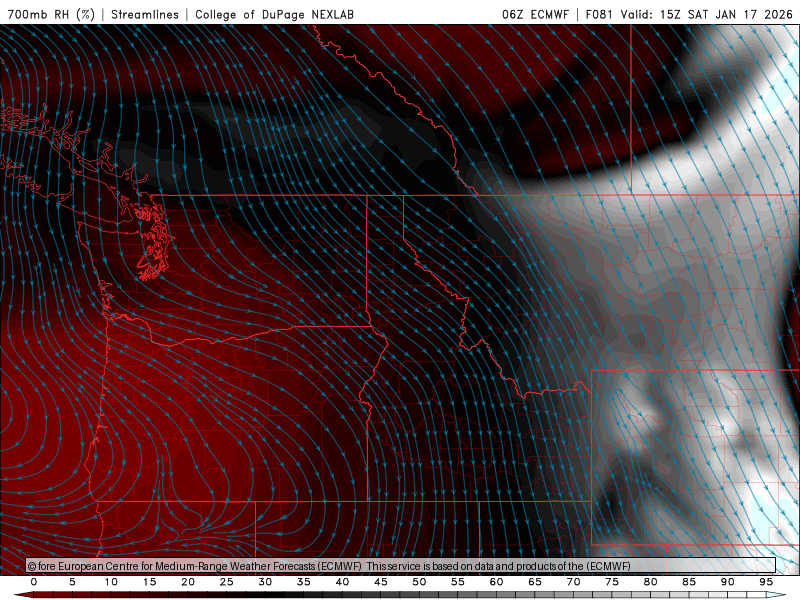
Task: Click "Valid: 15Z SAT JAN 17 2026" text
Action: [x=707, y=14]
